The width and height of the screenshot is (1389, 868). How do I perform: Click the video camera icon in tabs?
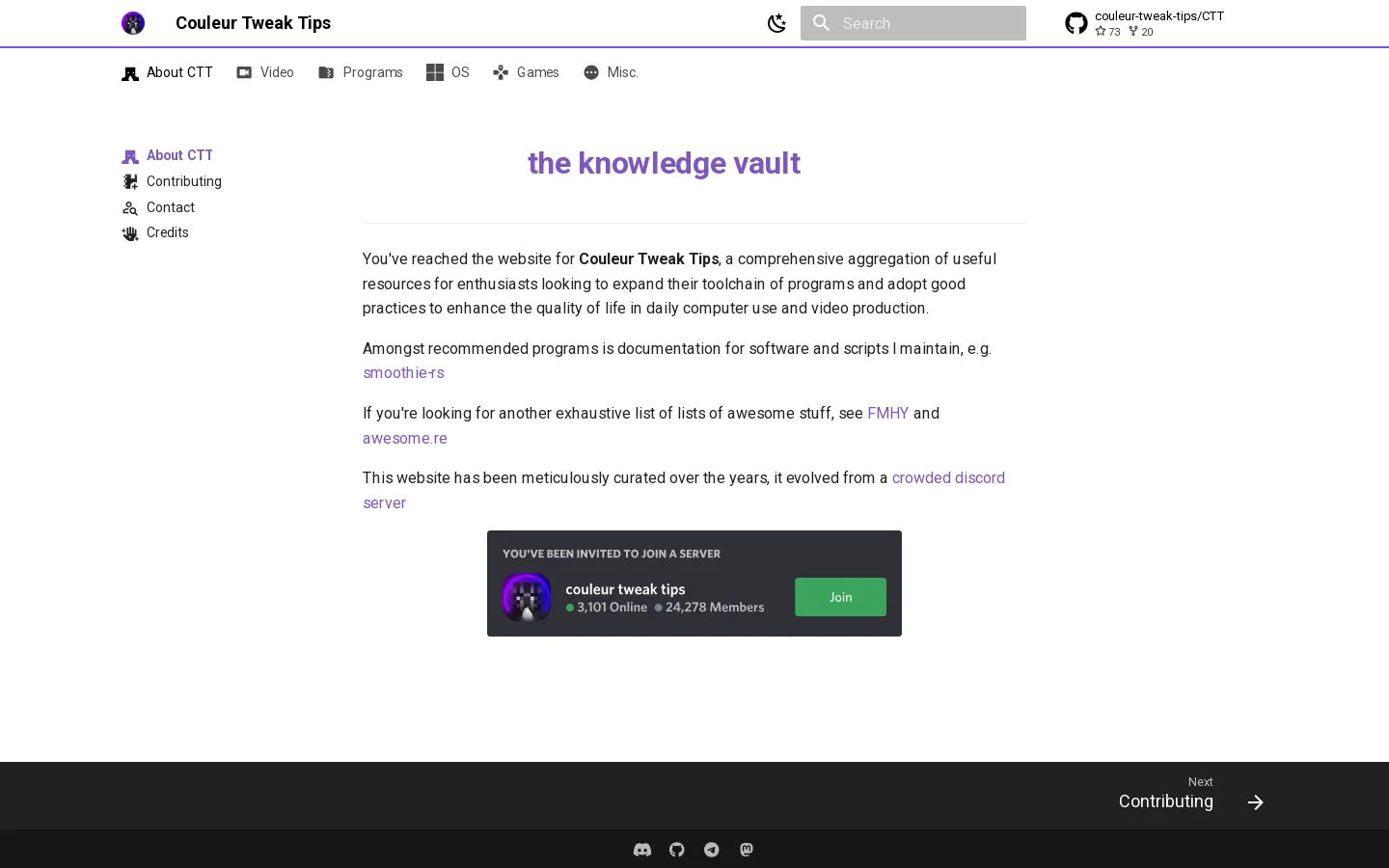(x=244, y=72)
